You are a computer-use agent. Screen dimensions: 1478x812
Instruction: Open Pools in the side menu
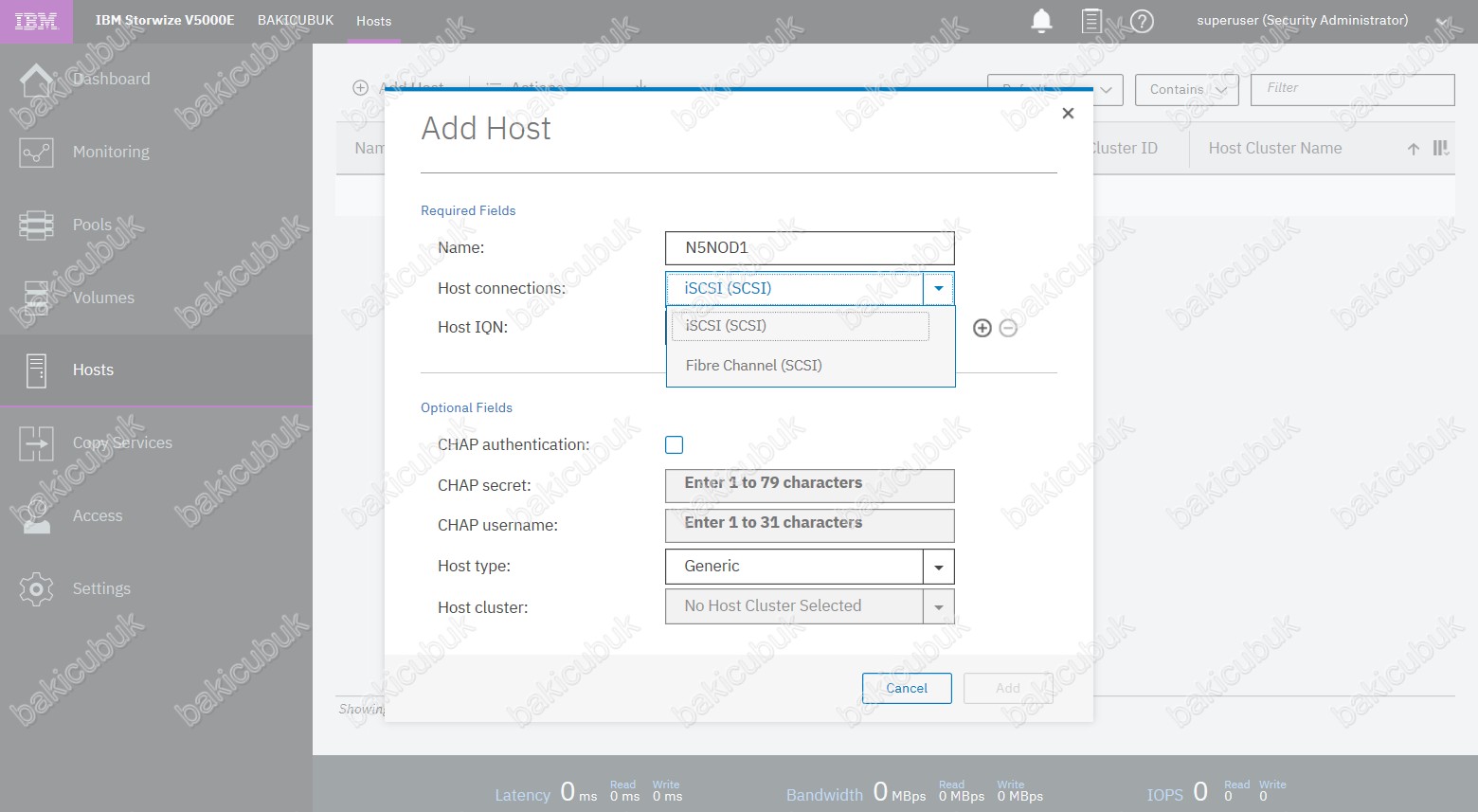pos(92,225)
